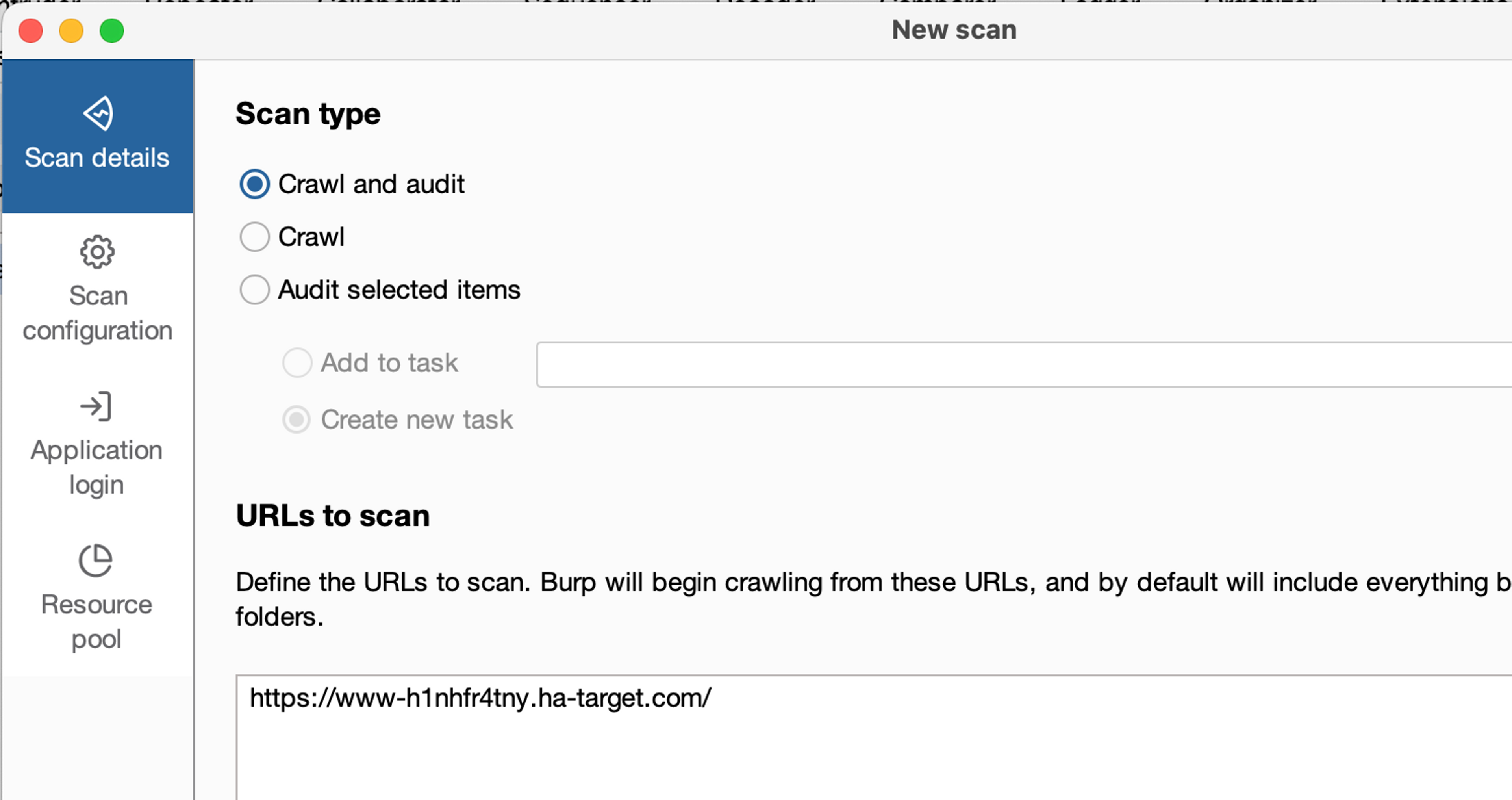Select the Resource pool pie-chart icon
The height and width of the screenshot is (800, 1512).
[x=96, y=561]
